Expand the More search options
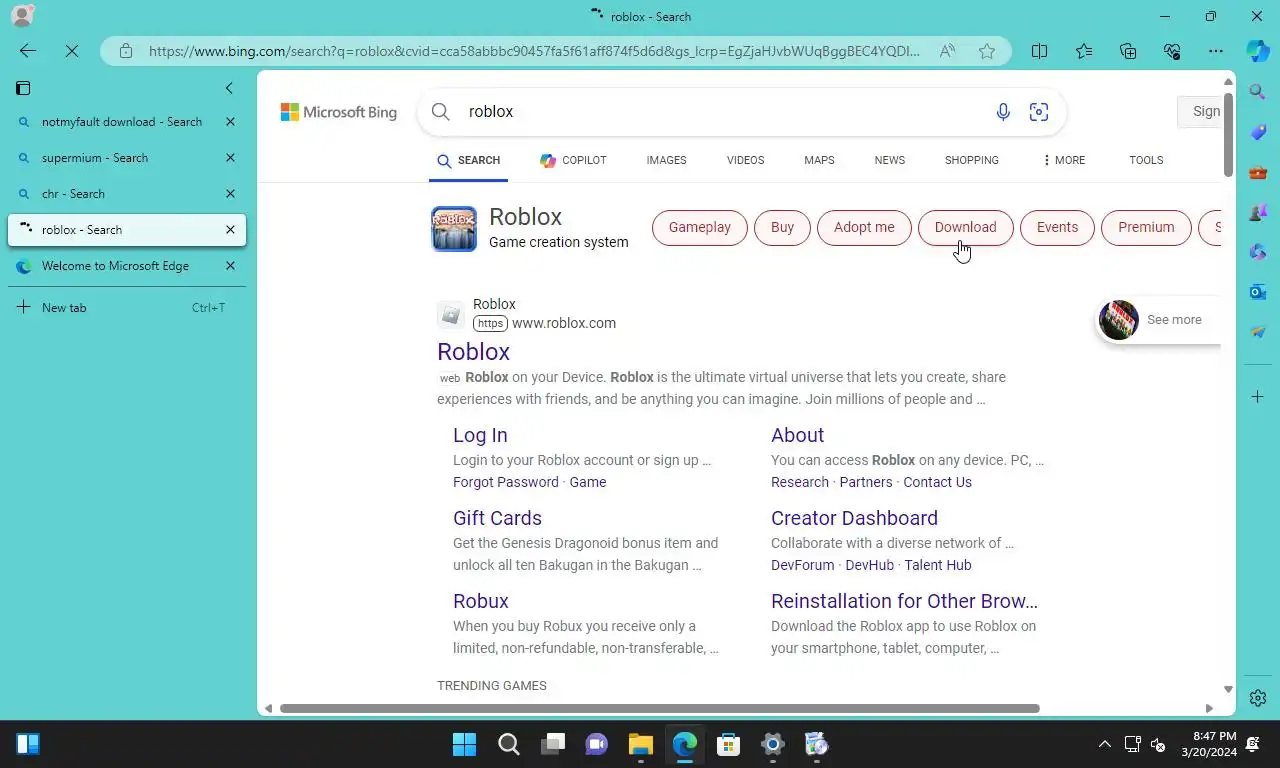The image size is (1280, 768). coord(1063,160)
